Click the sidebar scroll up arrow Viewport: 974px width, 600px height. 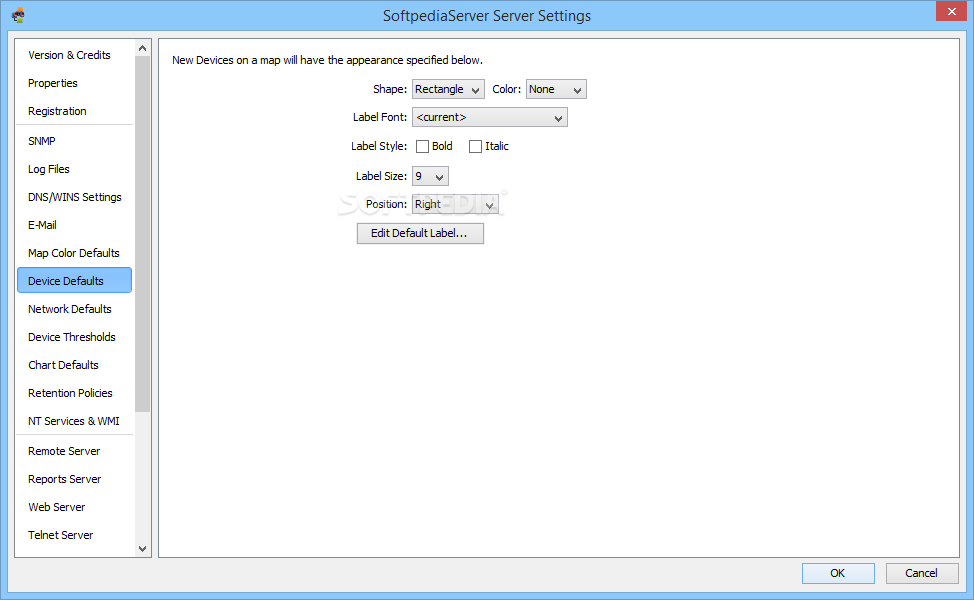tap(142, 48)
